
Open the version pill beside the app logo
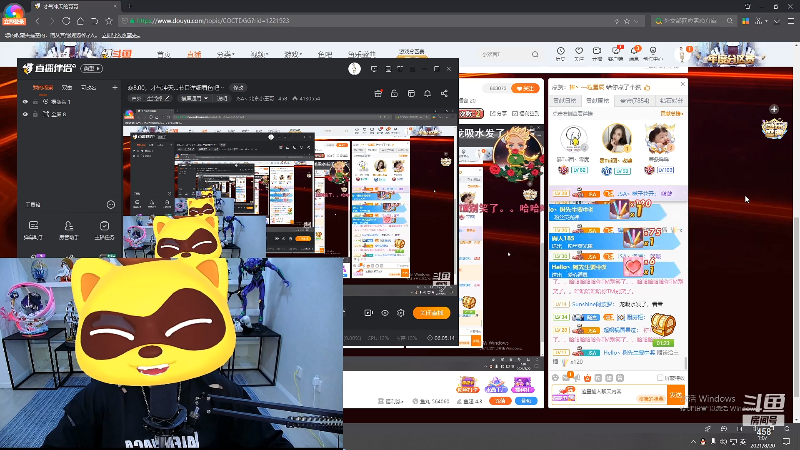92,68
